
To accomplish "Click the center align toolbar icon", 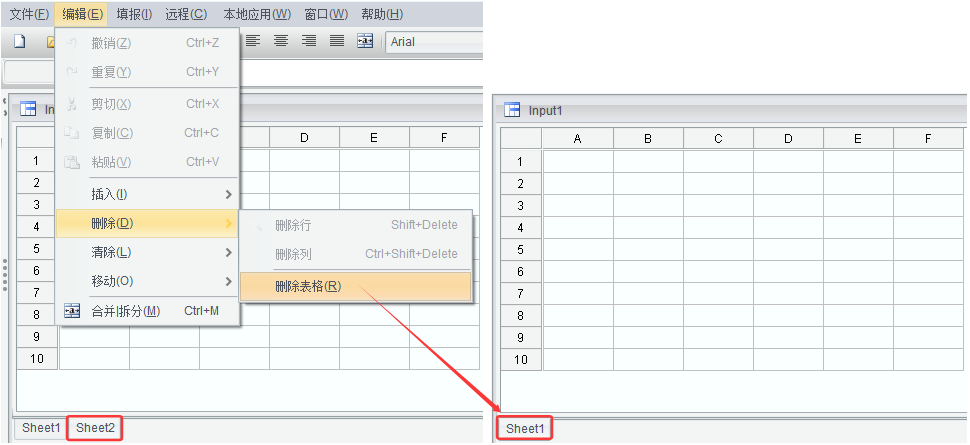I will click(x=281, y=41).
